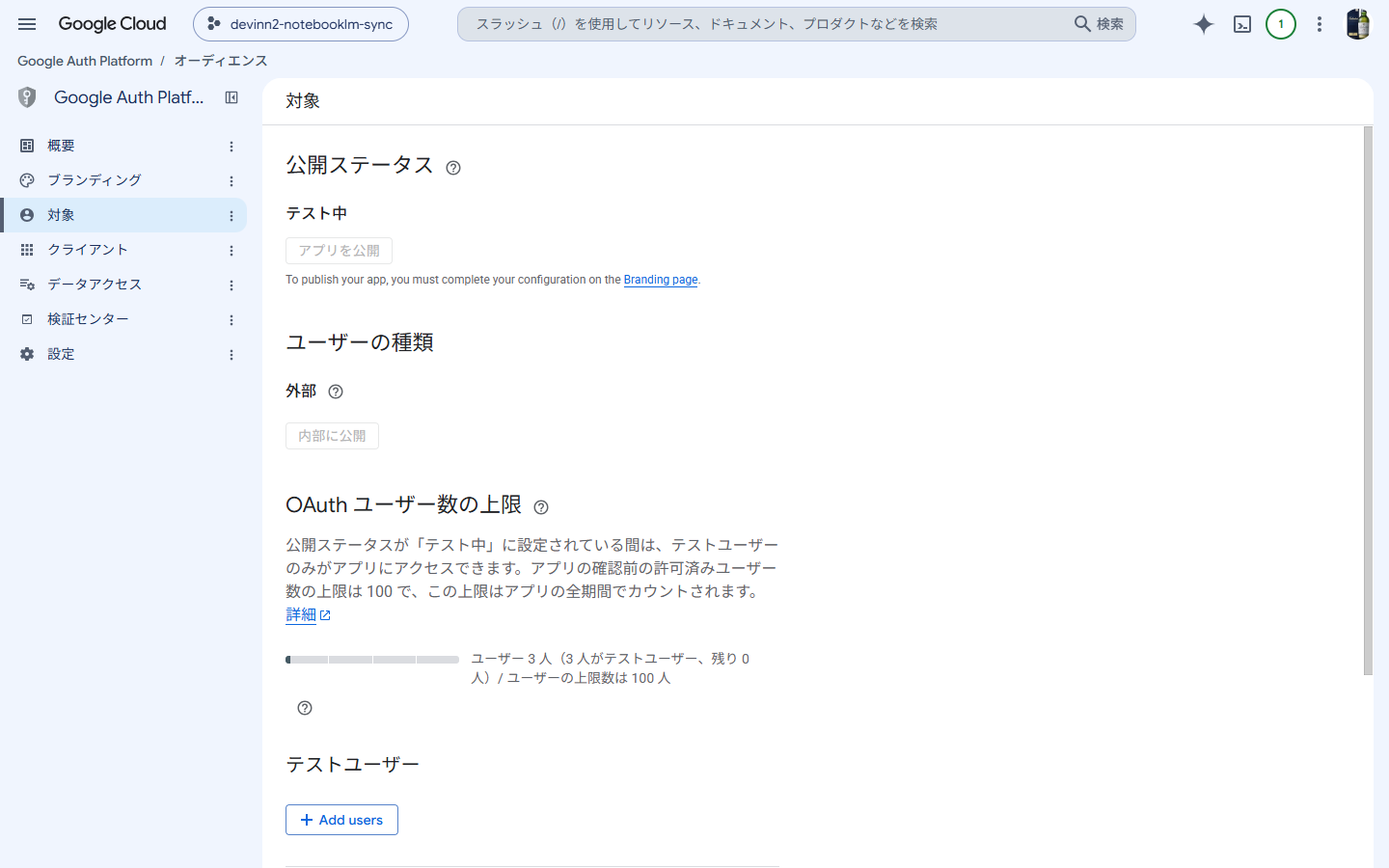This screenshot has width=1389, height=868.
Task: Open the Gemini sparkle assistant icon
Action: (1203, 24)
